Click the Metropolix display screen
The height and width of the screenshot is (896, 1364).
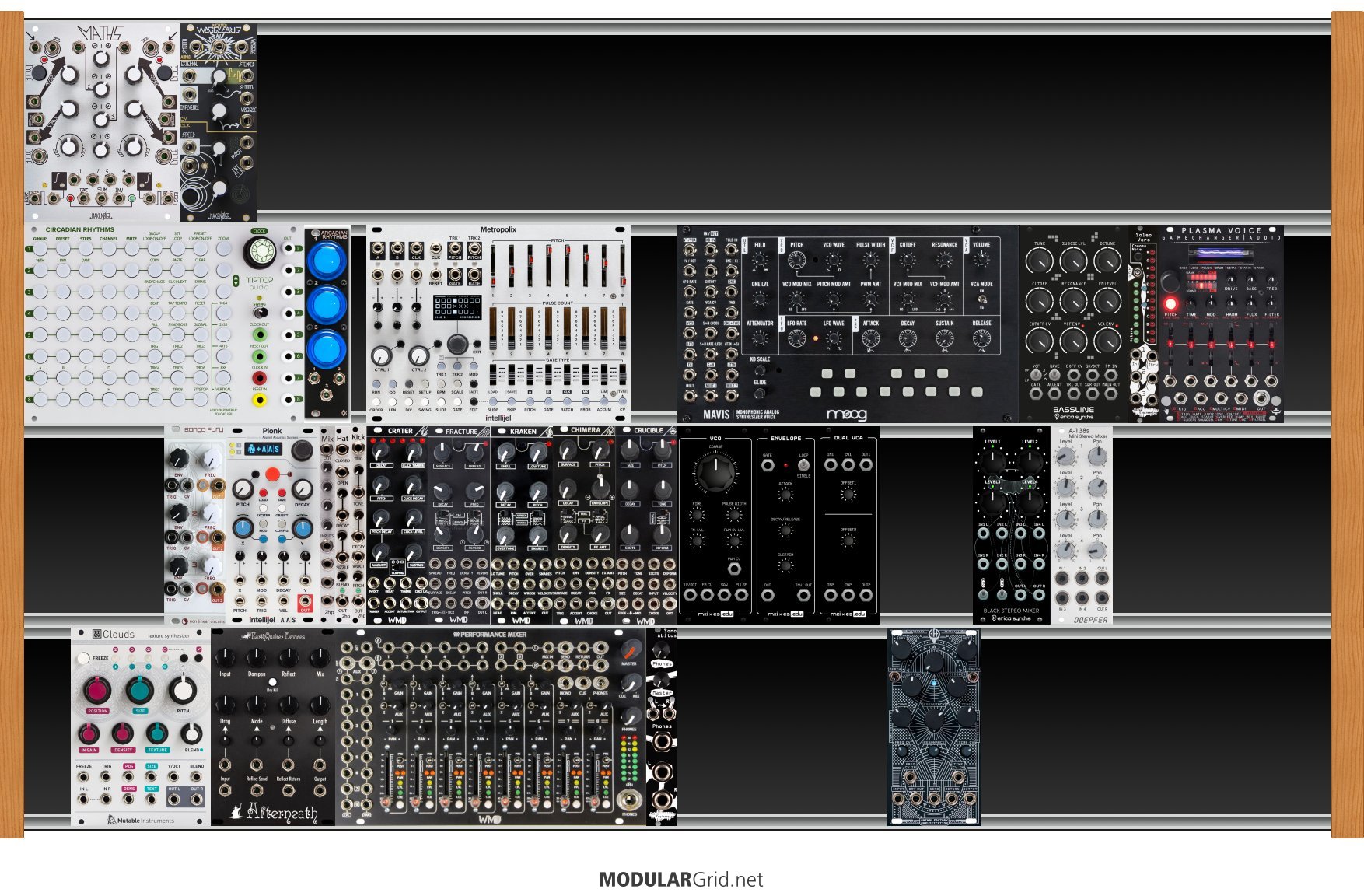(456, 308)
